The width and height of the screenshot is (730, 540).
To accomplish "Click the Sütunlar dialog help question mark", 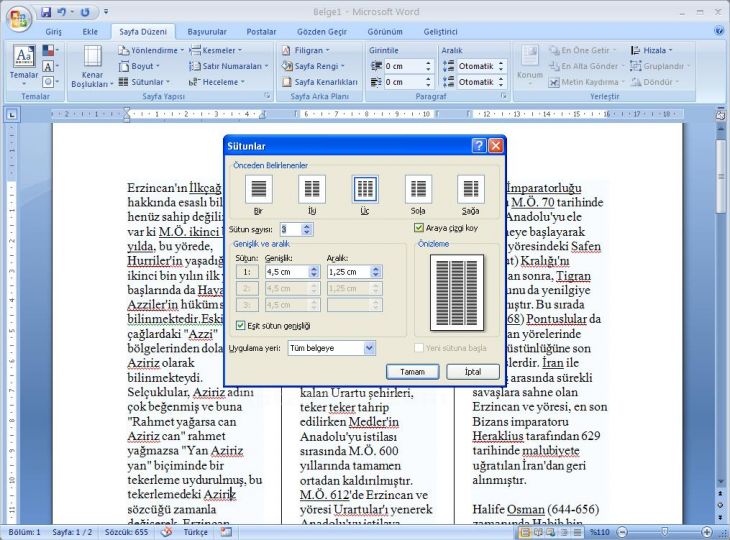I will pos(479,146).
